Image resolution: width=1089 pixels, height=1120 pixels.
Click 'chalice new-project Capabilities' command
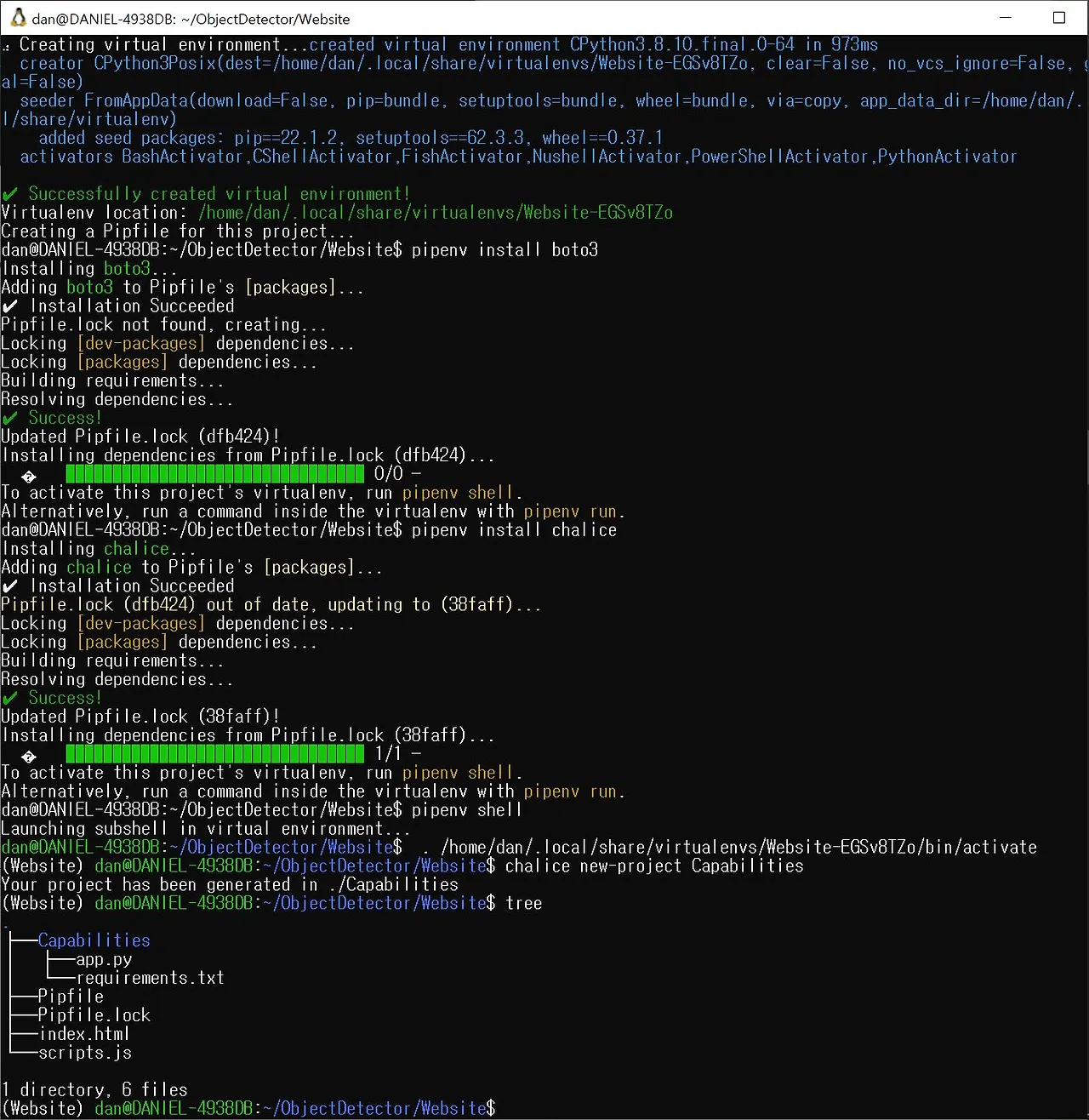click(x=654, y=866)
